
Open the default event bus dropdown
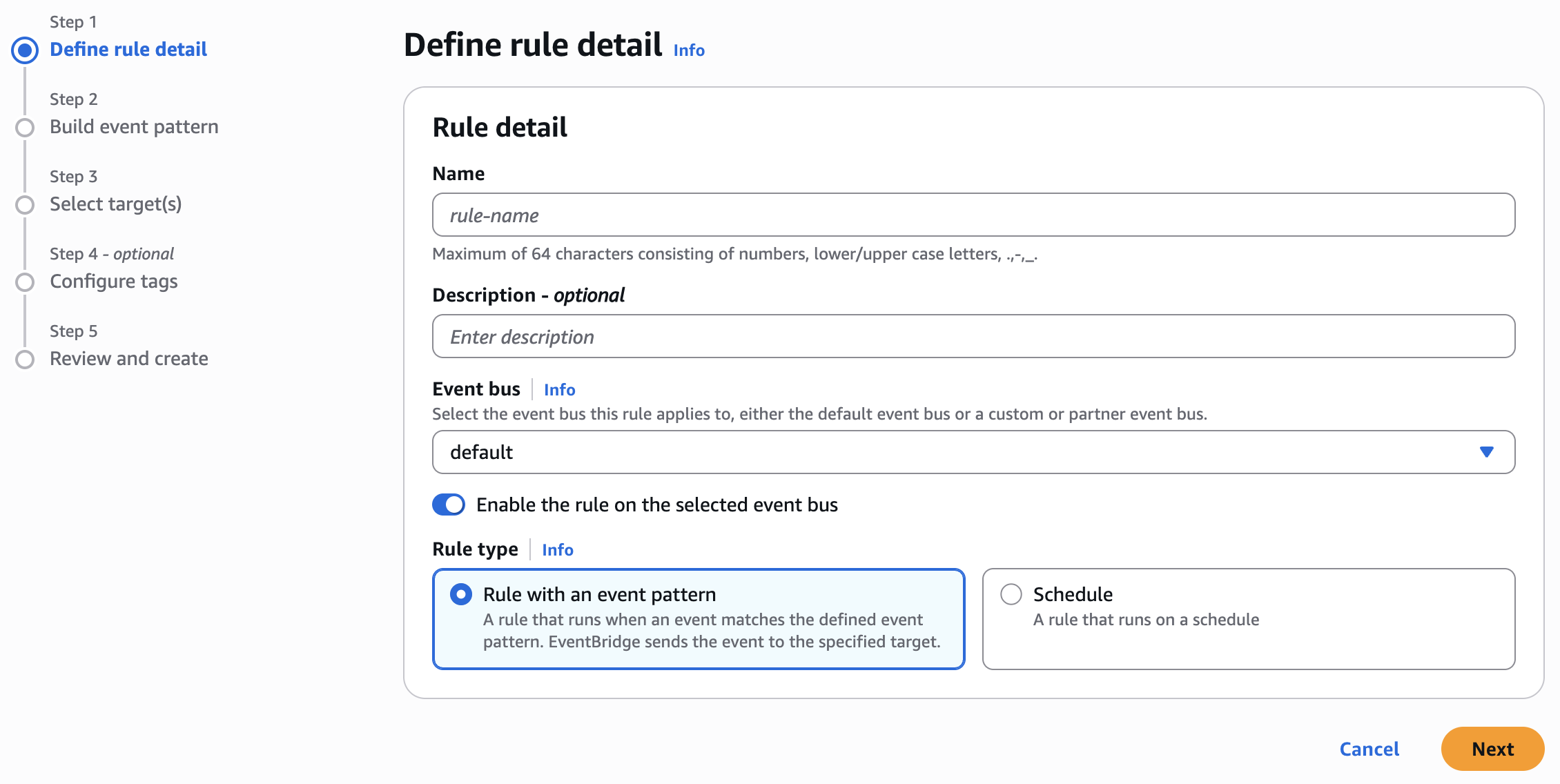[973, 452]
